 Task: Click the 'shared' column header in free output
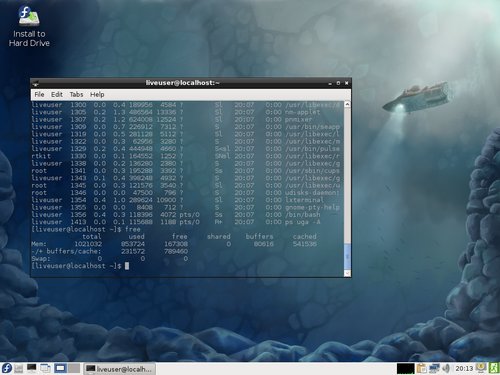point(219,237)
